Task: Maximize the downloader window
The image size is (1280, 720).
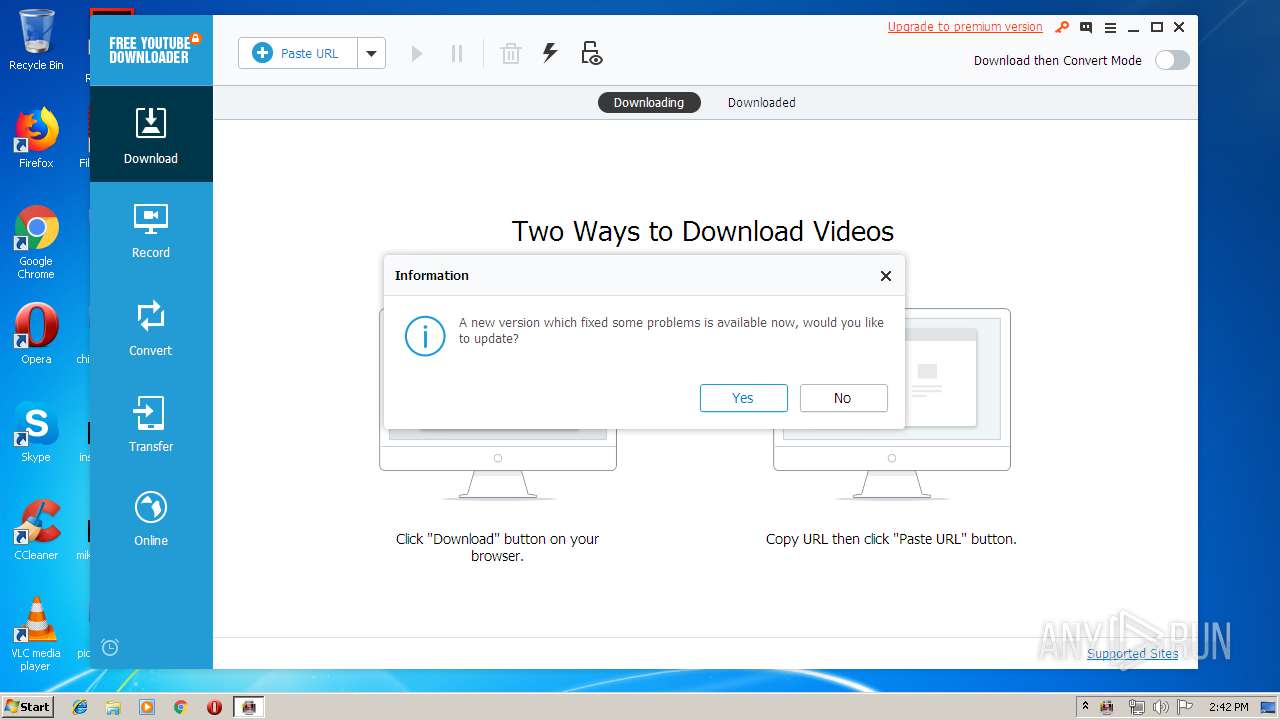Action: (1157, 27)
